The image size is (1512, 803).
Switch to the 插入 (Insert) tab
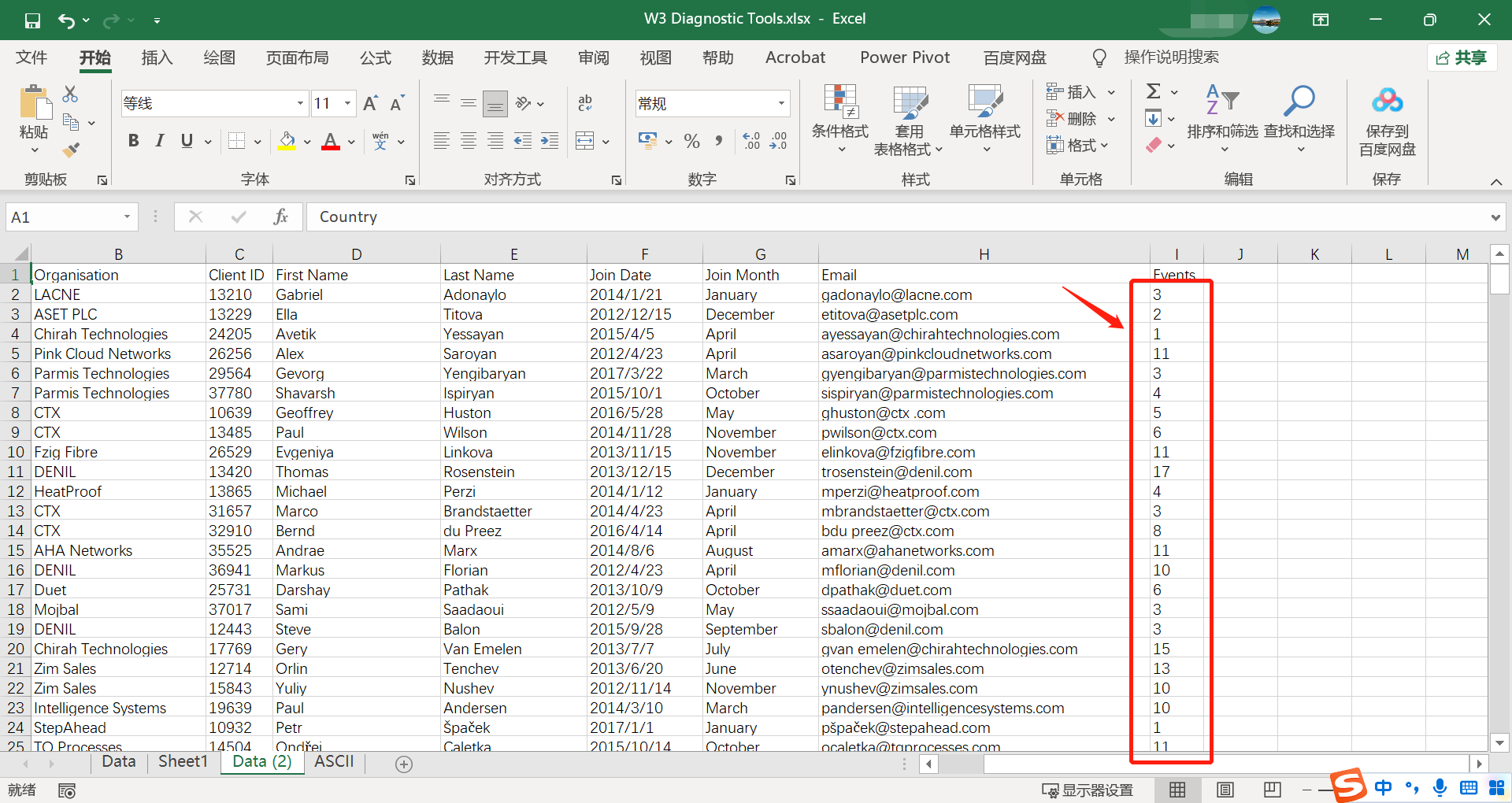tap(157, 57)
